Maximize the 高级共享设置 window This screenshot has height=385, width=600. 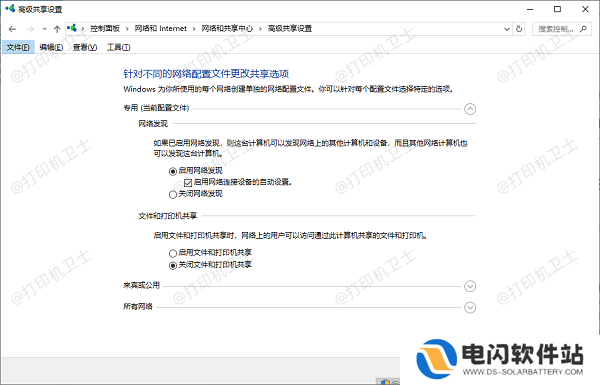558,9
